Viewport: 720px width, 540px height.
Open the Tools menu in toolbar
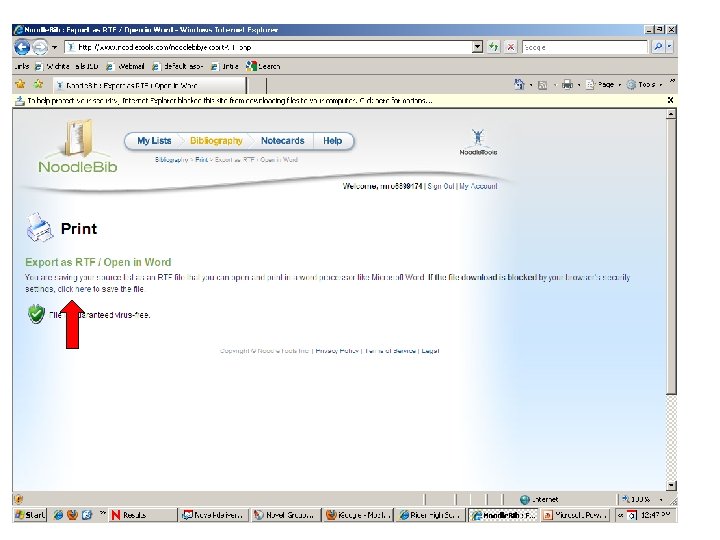645,84
